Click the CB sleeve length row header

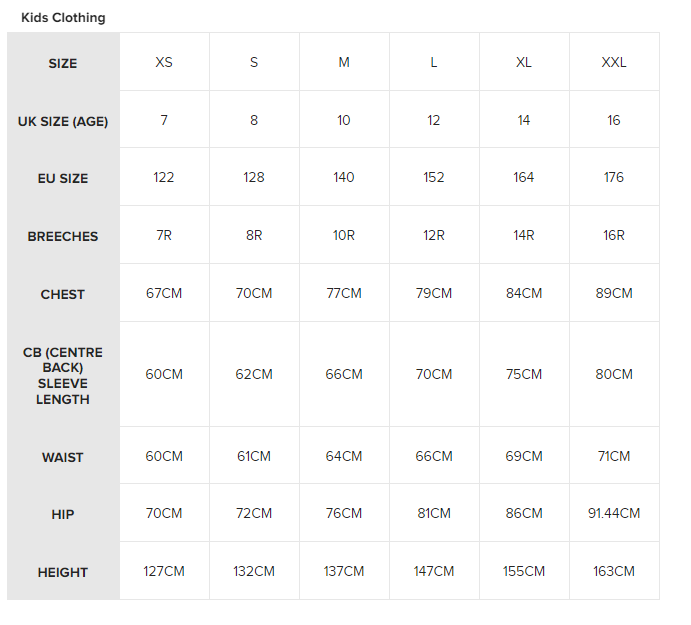click(x=63, y=375)
